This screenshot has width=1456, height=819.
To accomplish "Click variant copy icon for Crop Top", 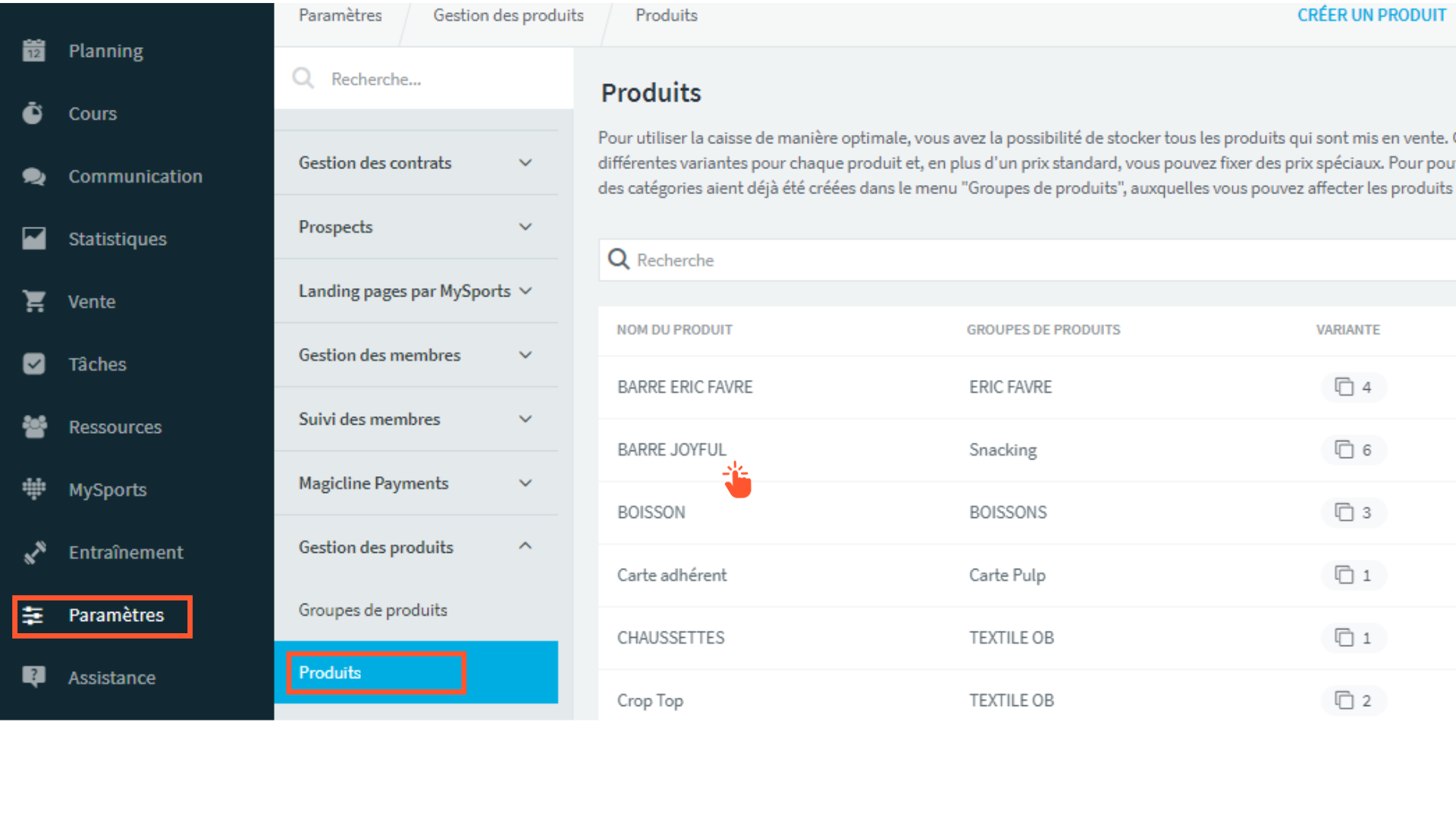I will (1344, 700).
